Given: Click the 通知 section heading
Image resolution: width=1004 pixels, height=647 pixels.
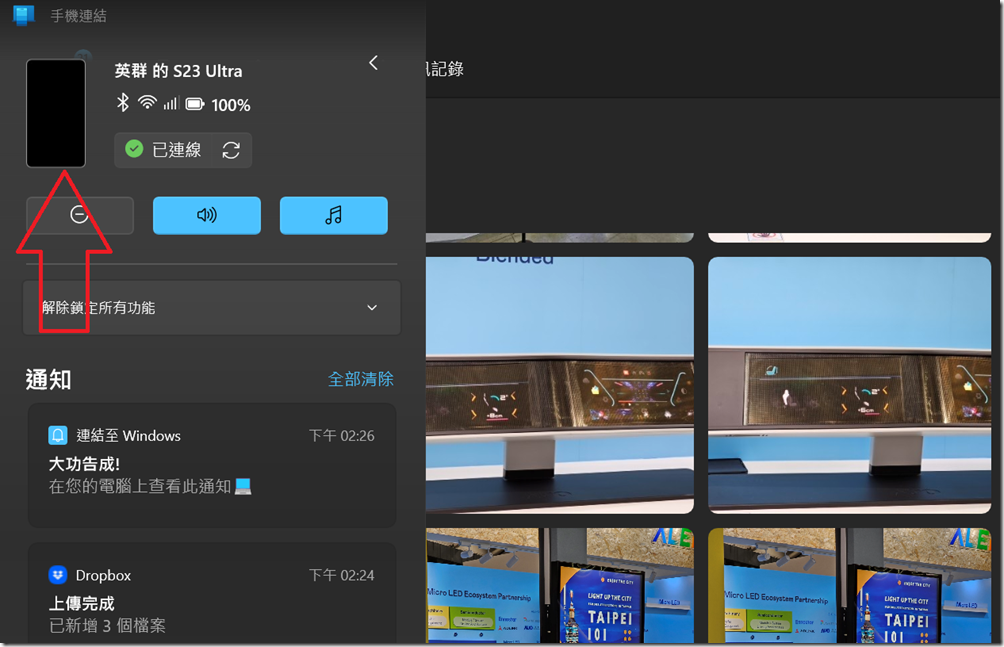Looking at the screenshot, I should pyautogui.click(x=48, y=379).
